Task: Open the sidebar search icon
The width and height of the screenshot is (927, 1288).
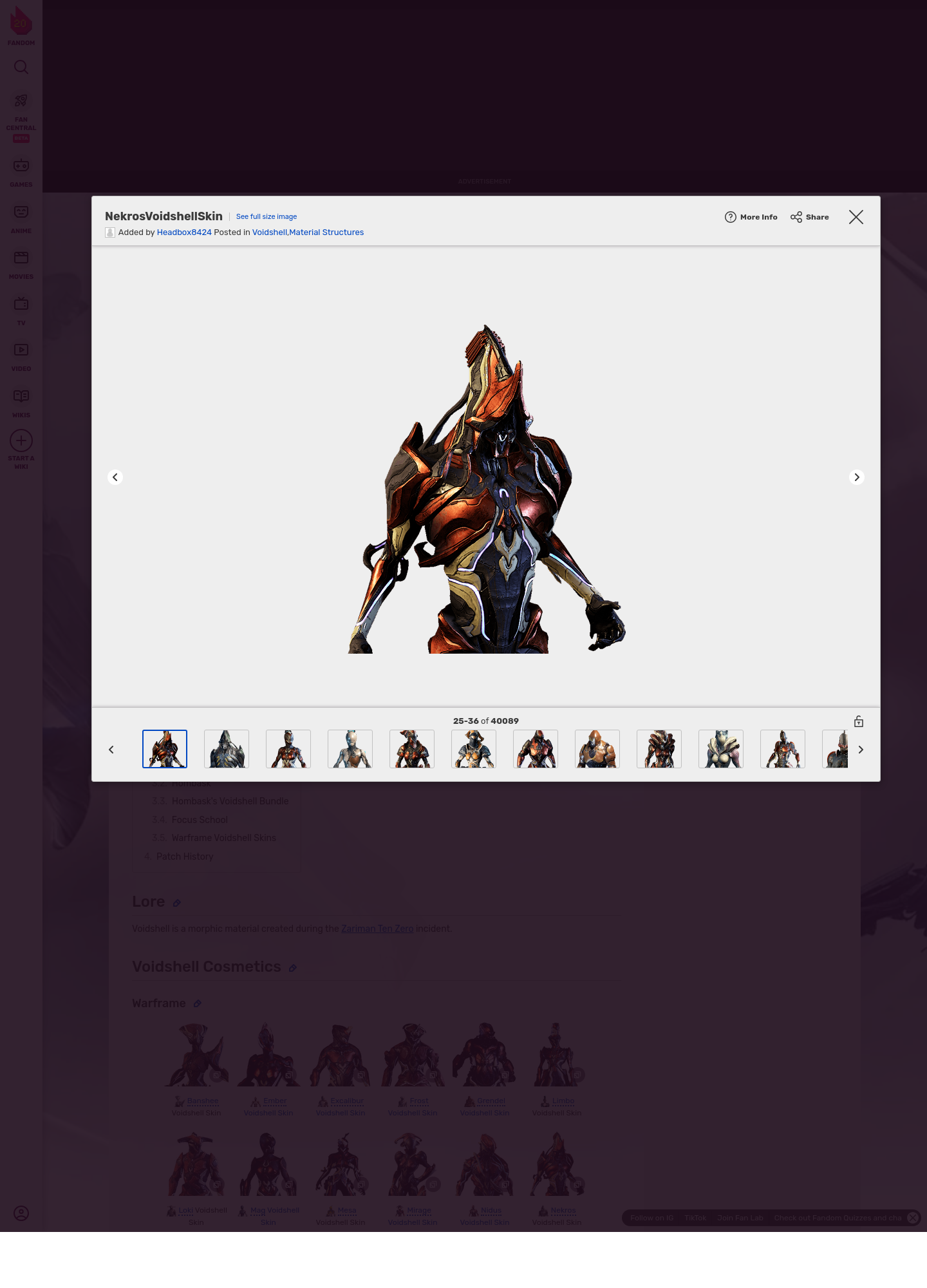Action: tap(21, 67)
